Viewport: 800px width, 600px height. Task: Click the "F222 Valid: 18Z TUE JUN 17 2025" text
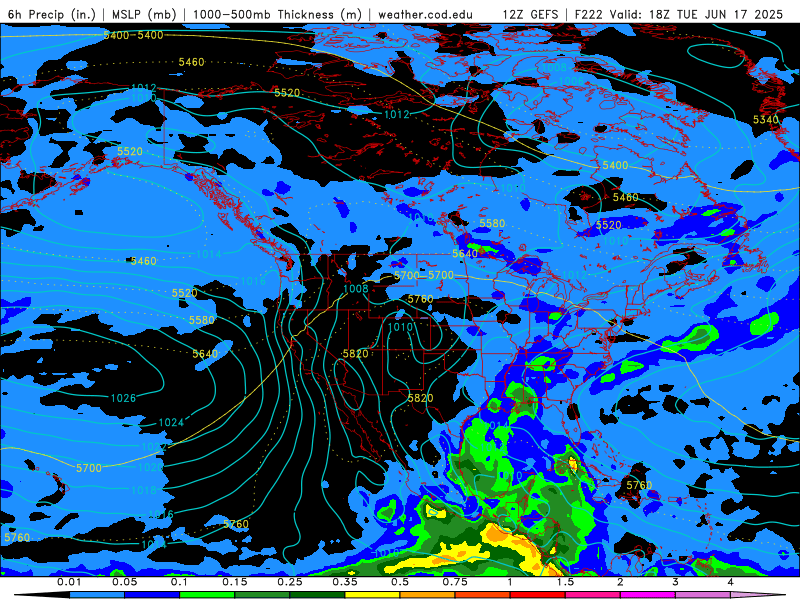[679, 14]
